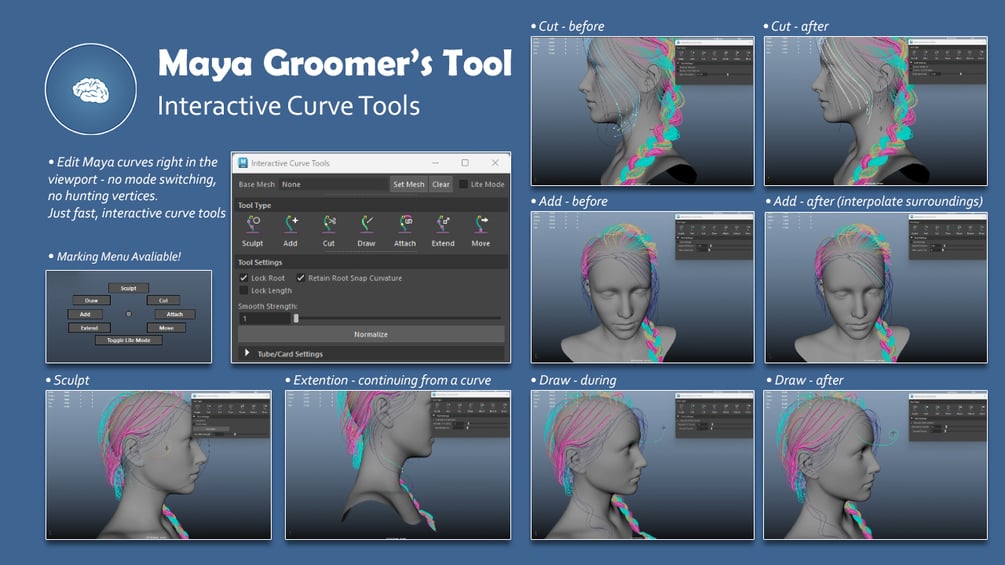
Task: Select the Draw tool icon
Action: point(367,224)
